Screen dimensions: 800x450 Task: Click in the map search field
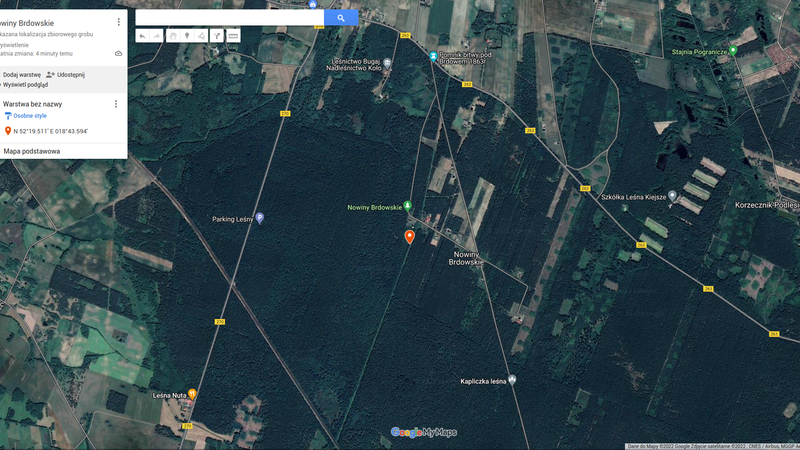click(x=228, y=18)
